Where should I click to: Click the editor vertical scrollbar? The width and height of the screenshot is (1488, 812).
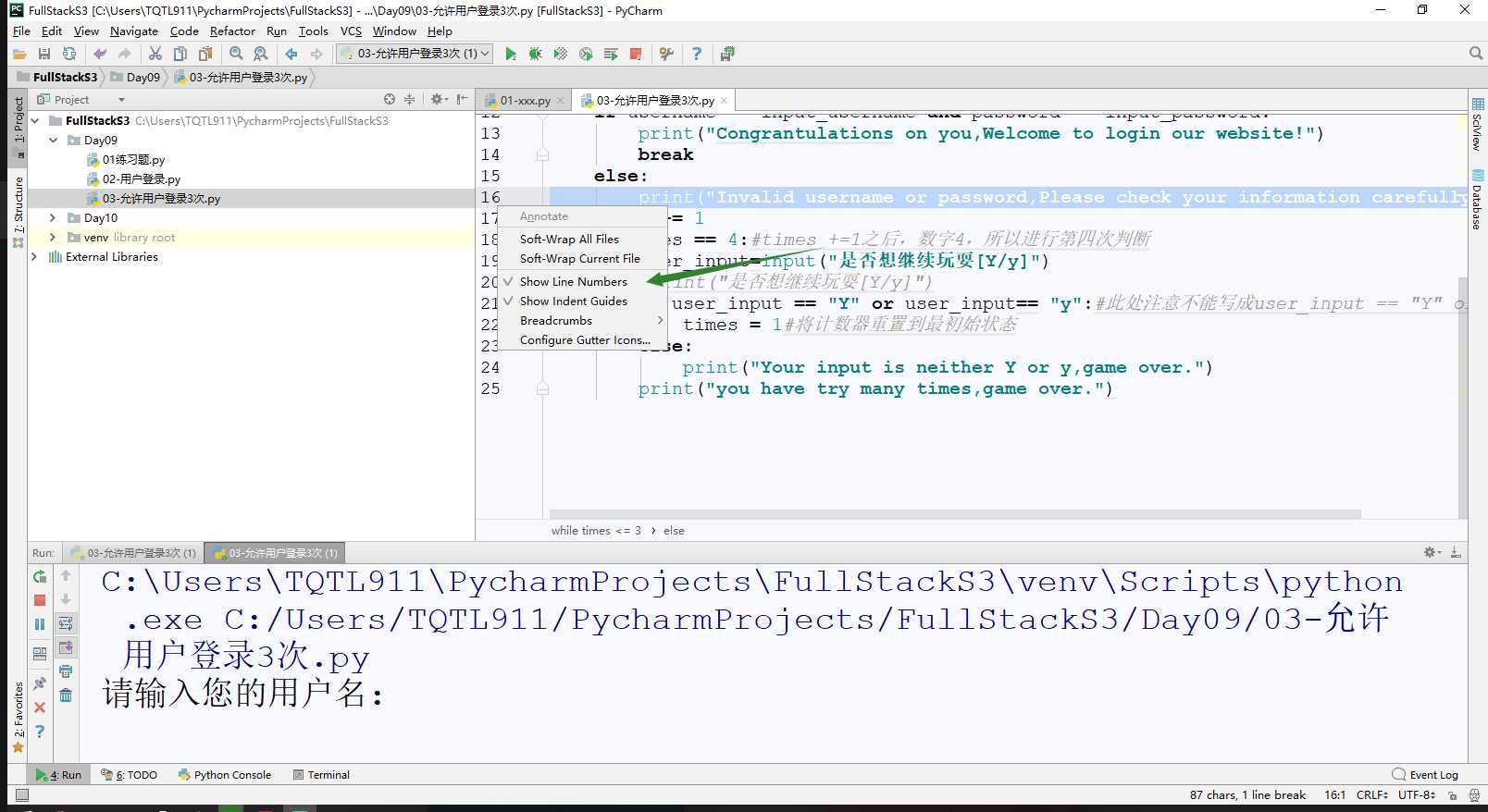tap(1463, 398)
